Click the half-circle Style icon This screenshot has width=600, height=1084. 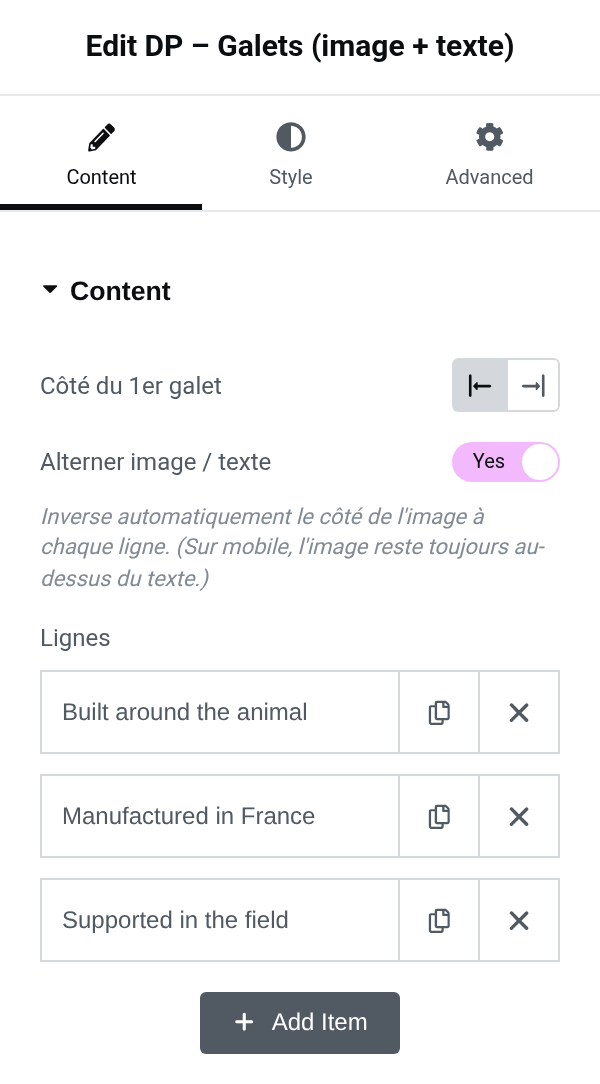coord(290,137)
